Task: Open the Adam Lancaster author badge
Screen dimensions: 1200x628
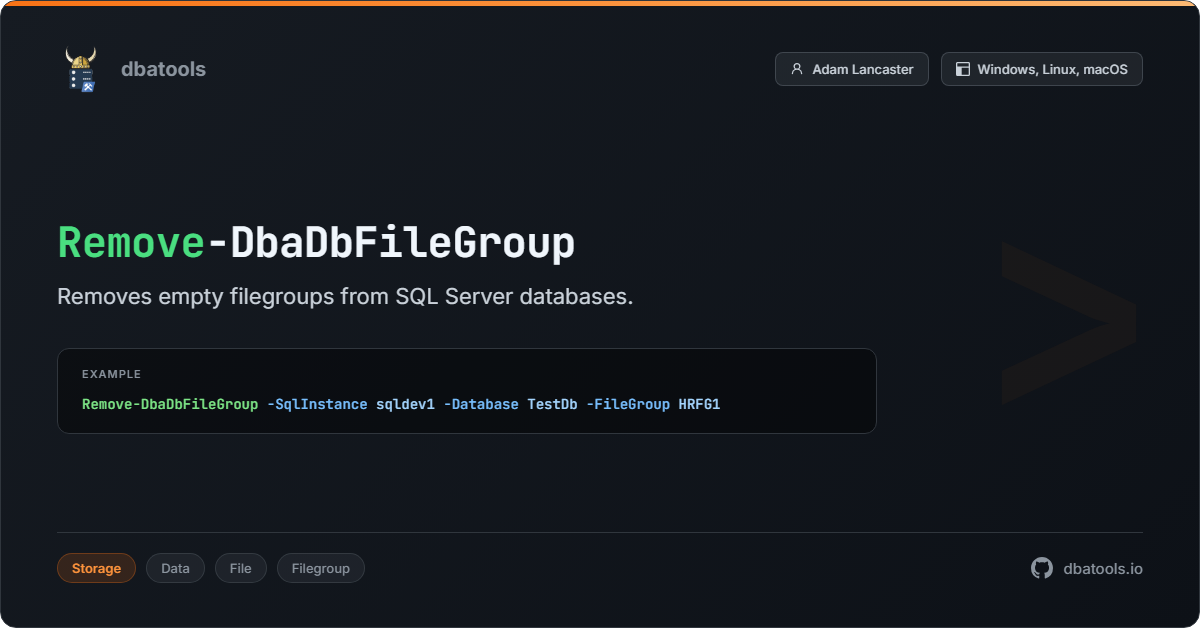Action: point(851,69)
